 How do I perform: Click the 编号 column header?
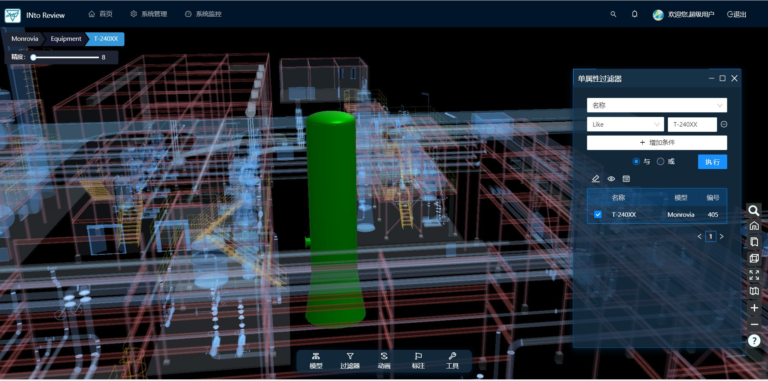coord(713,198)
